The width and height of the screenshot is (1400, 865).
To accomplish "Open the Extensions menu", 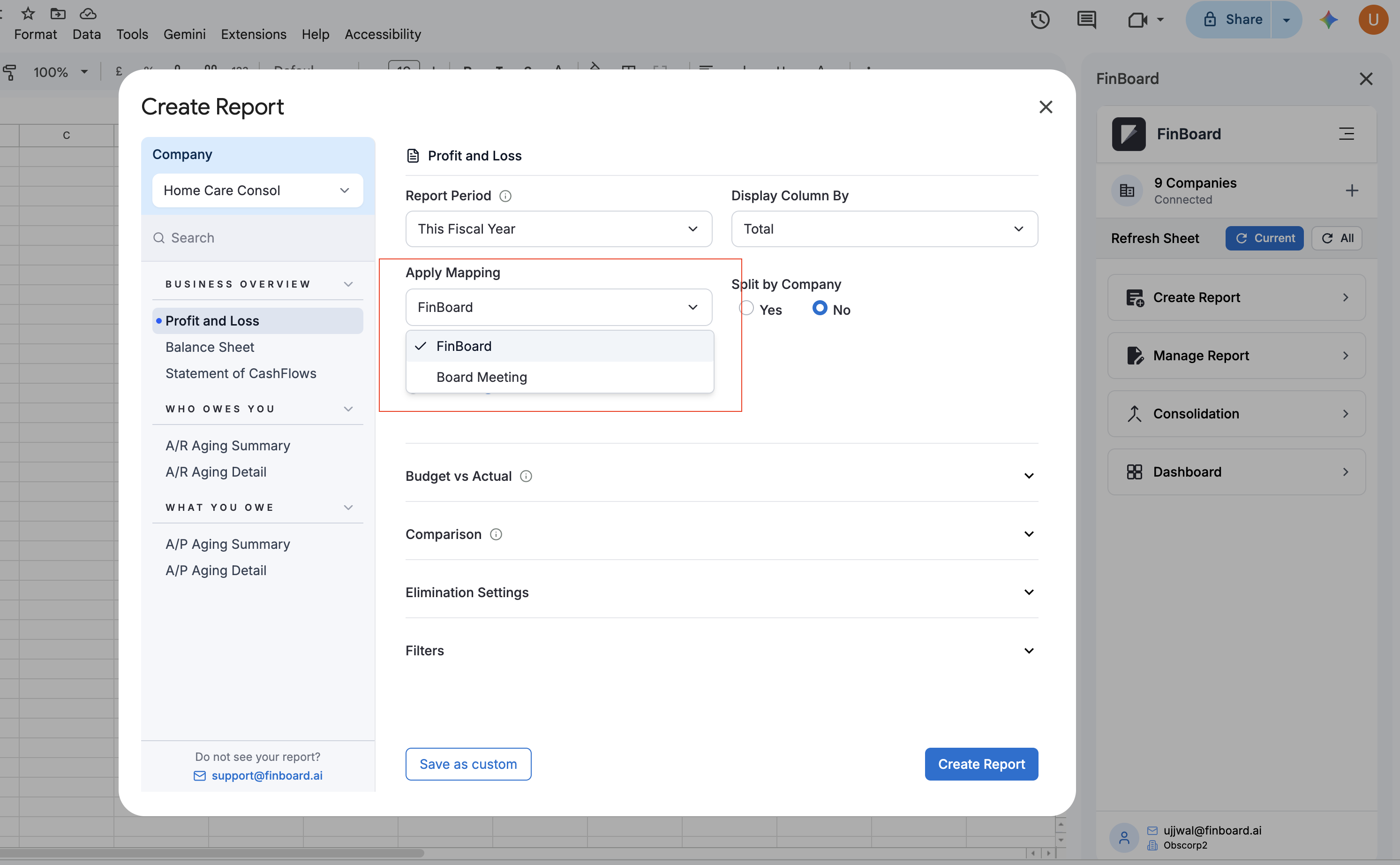I will click(x=253, y=34).
